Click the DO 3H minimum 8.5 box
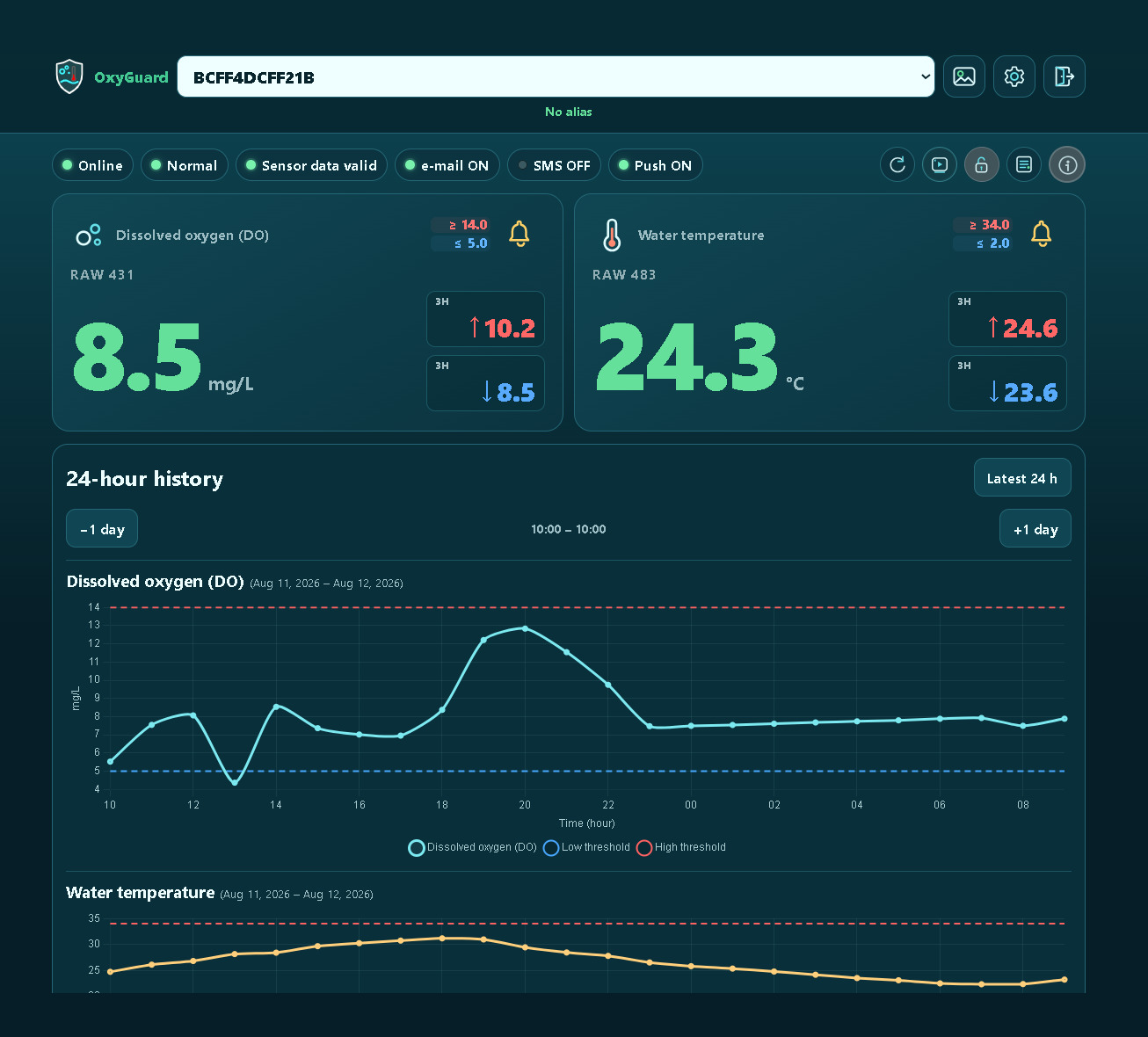This screenshot has height=1037, width=1148. [485, 383]
